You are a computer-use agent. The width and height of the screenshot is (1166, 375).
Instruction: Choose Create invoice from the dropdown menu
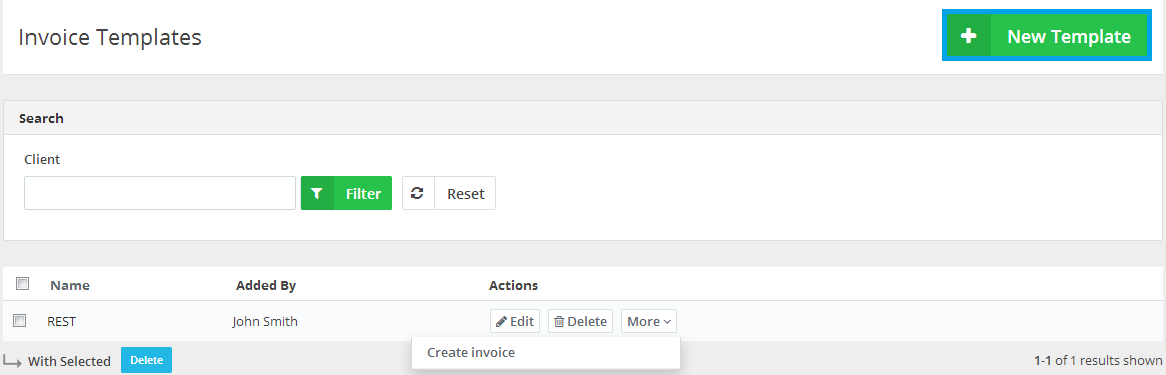click(x=471, y=352)
